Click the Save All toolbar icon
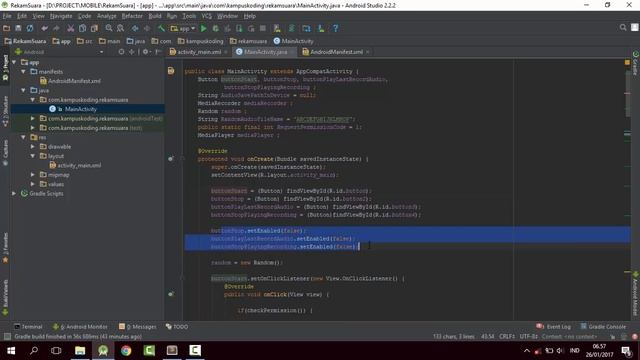Viewport: 640px width, 360px height. tap(18, 28)
